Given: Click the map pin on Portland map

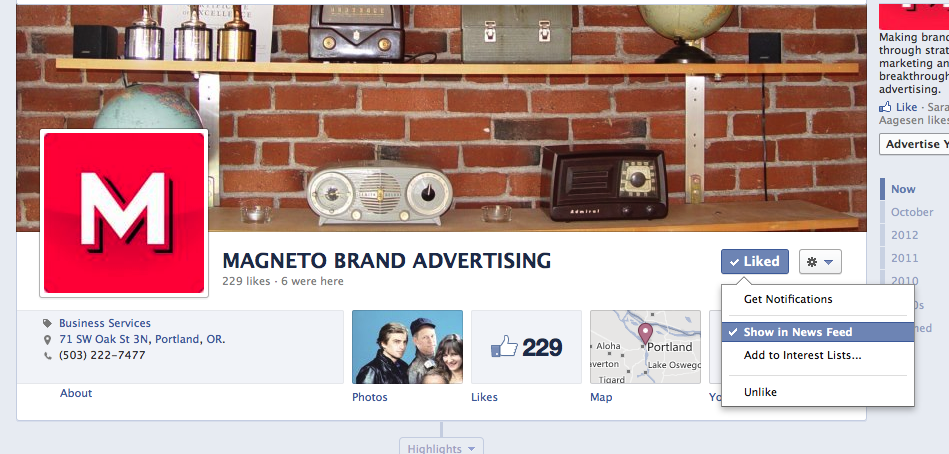Looking at the screenshot, I should point(646,334).
